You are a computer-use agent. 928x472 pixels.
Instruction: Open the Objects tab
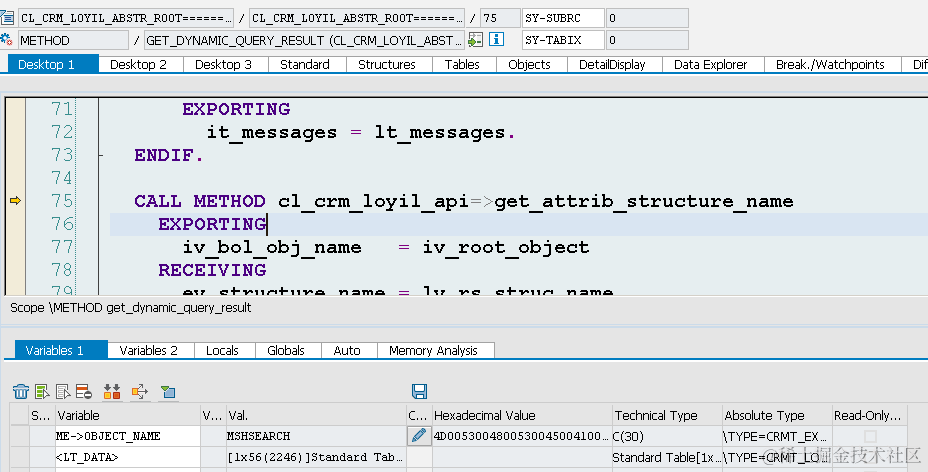tap(530, 64)
